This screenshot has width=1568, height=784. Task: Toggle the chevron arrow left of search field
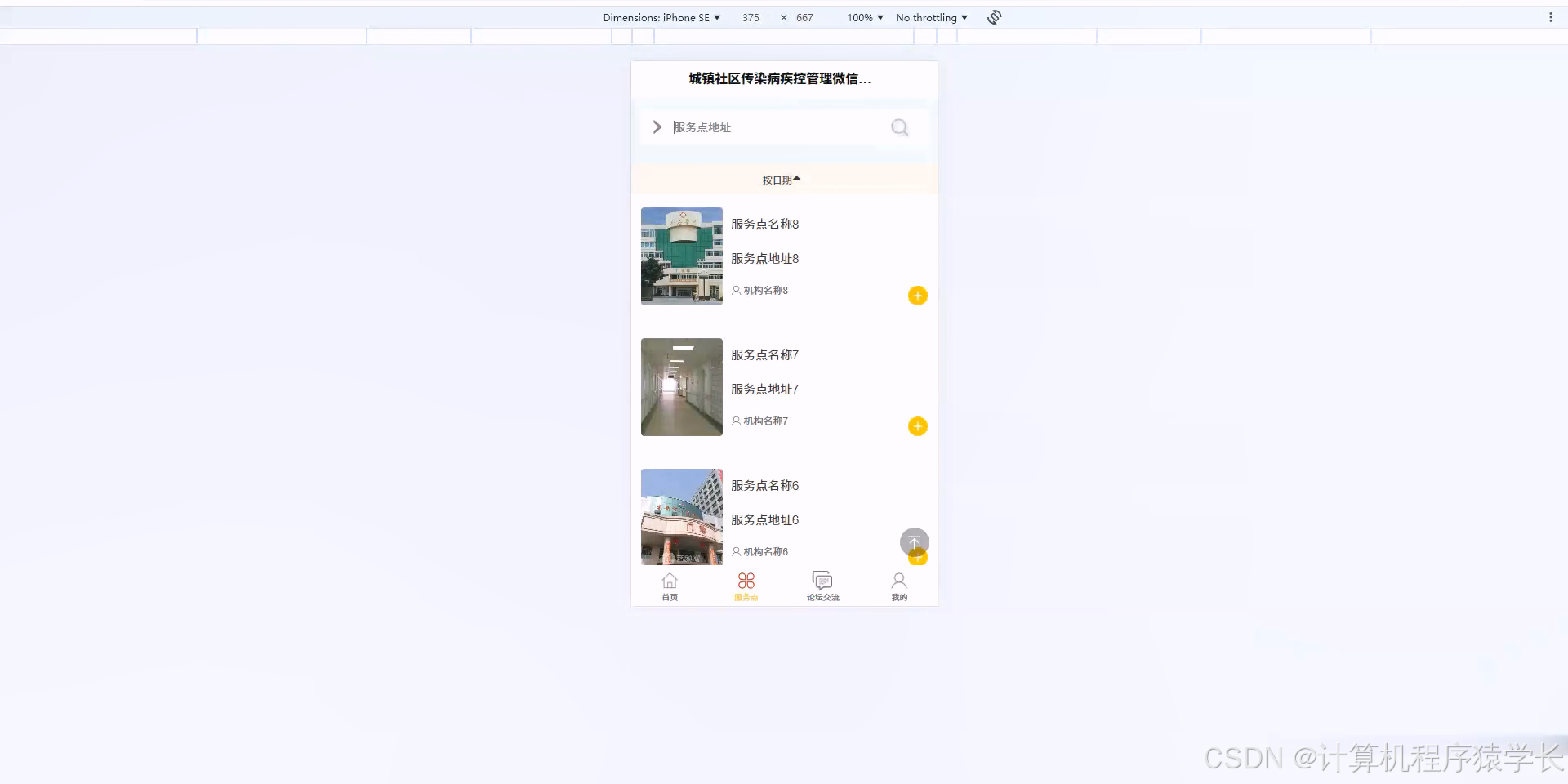(x=657, y=127)
